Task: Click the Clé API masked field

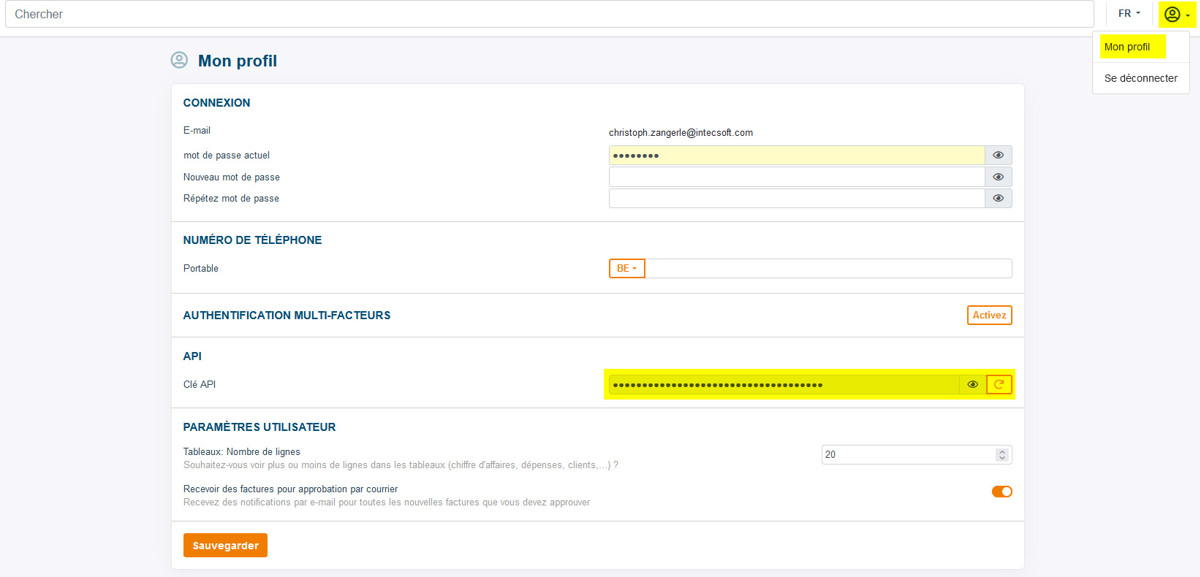Action: click(x=785, y=384)
